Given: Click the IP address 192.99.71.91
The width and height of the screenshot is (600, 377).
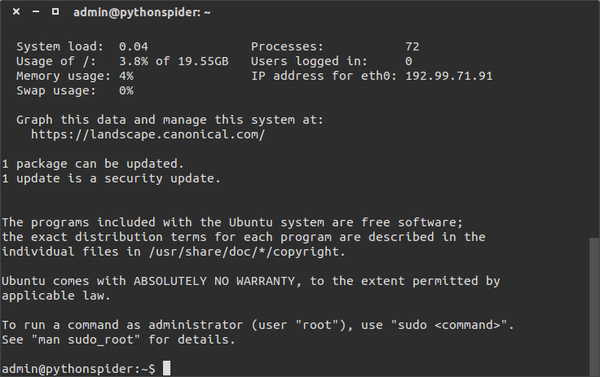Looking at the screenshot, I should click(449, 76).
